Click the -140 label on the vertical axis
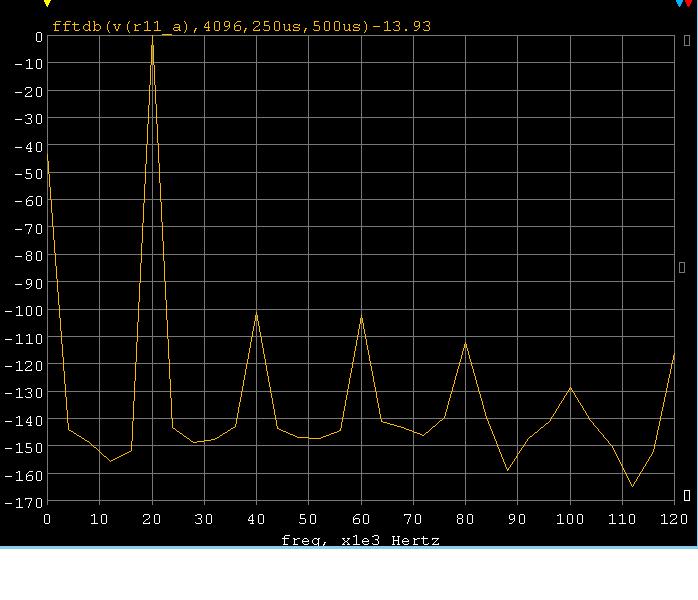The height and width of the screenshot is (600, 698). pos(24,420)
